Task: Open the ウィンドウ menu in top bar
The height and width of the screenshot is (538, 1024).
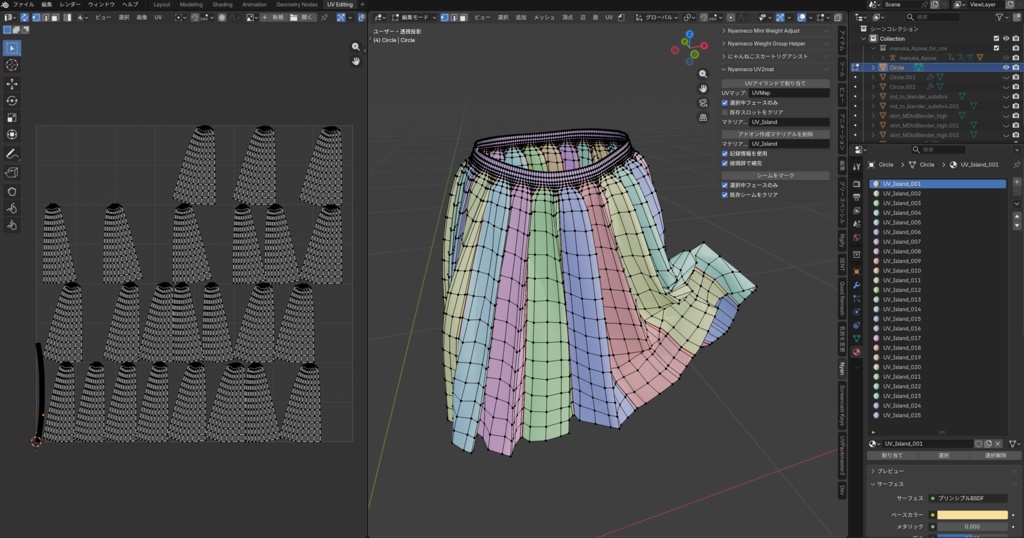Action: (x=101, y=4)
